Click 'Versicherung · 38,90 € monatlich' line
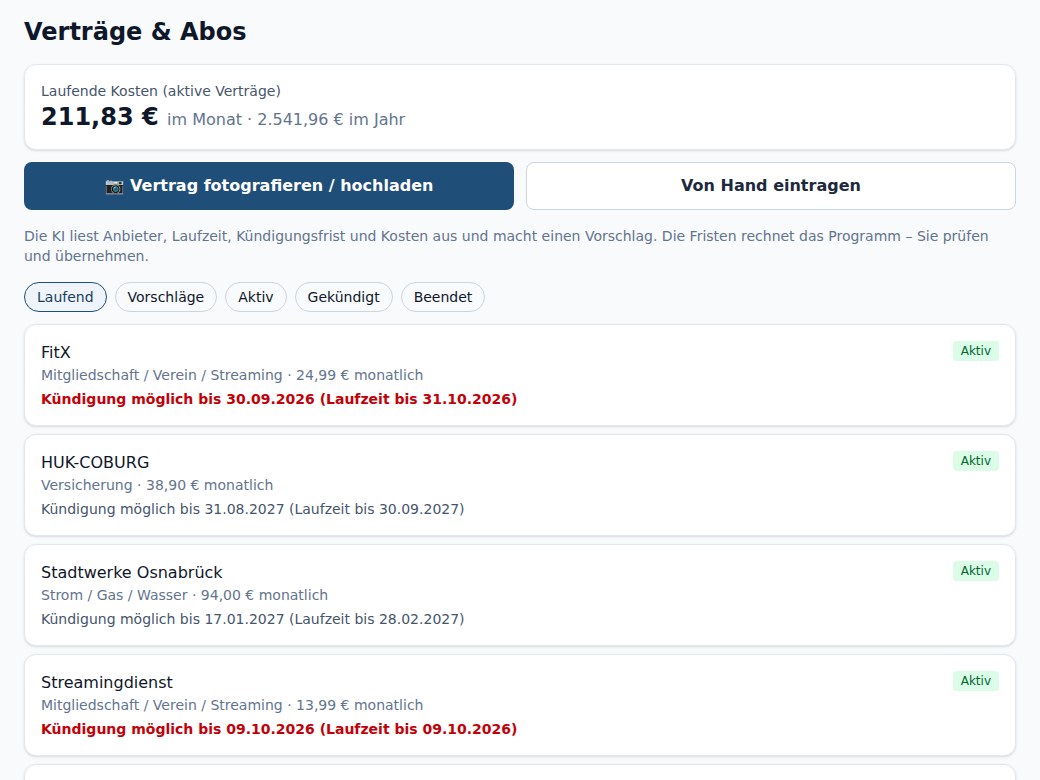Image resolution: width=1040 pixels, height=780 pixels. 157,486
